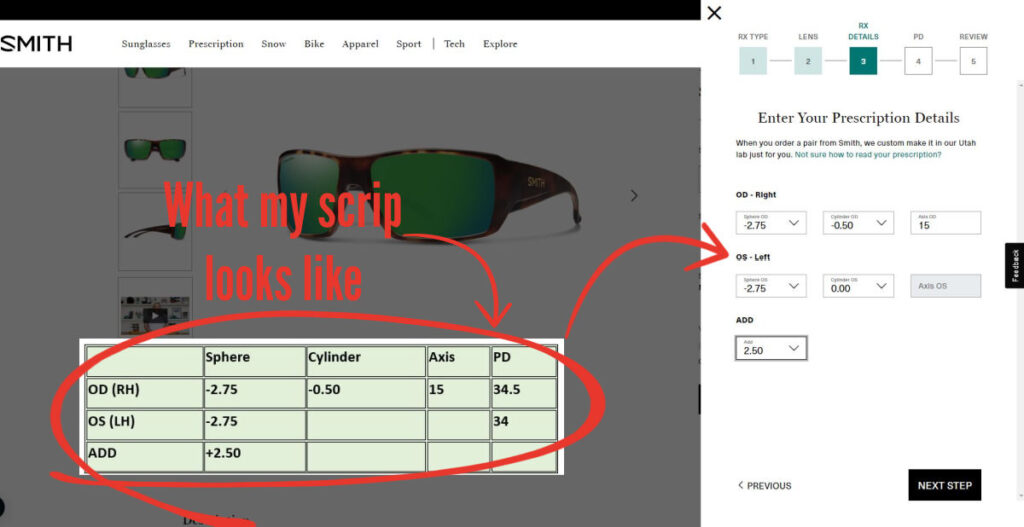Open the Prescription menu
The image size is (1024, 527).
coord(216,44)
